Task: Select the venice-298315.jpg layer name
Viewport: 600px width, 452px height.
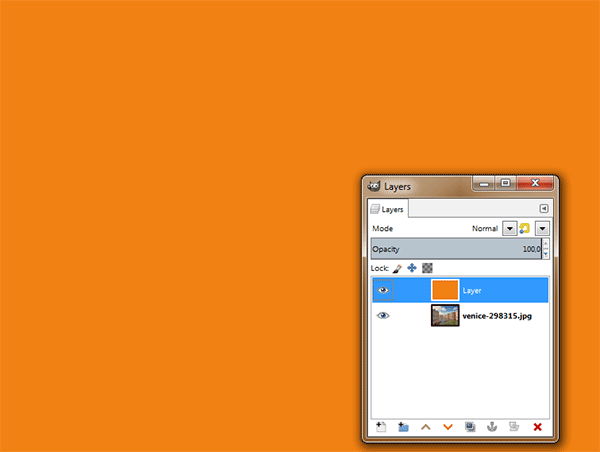Action: tap(497, 316)
